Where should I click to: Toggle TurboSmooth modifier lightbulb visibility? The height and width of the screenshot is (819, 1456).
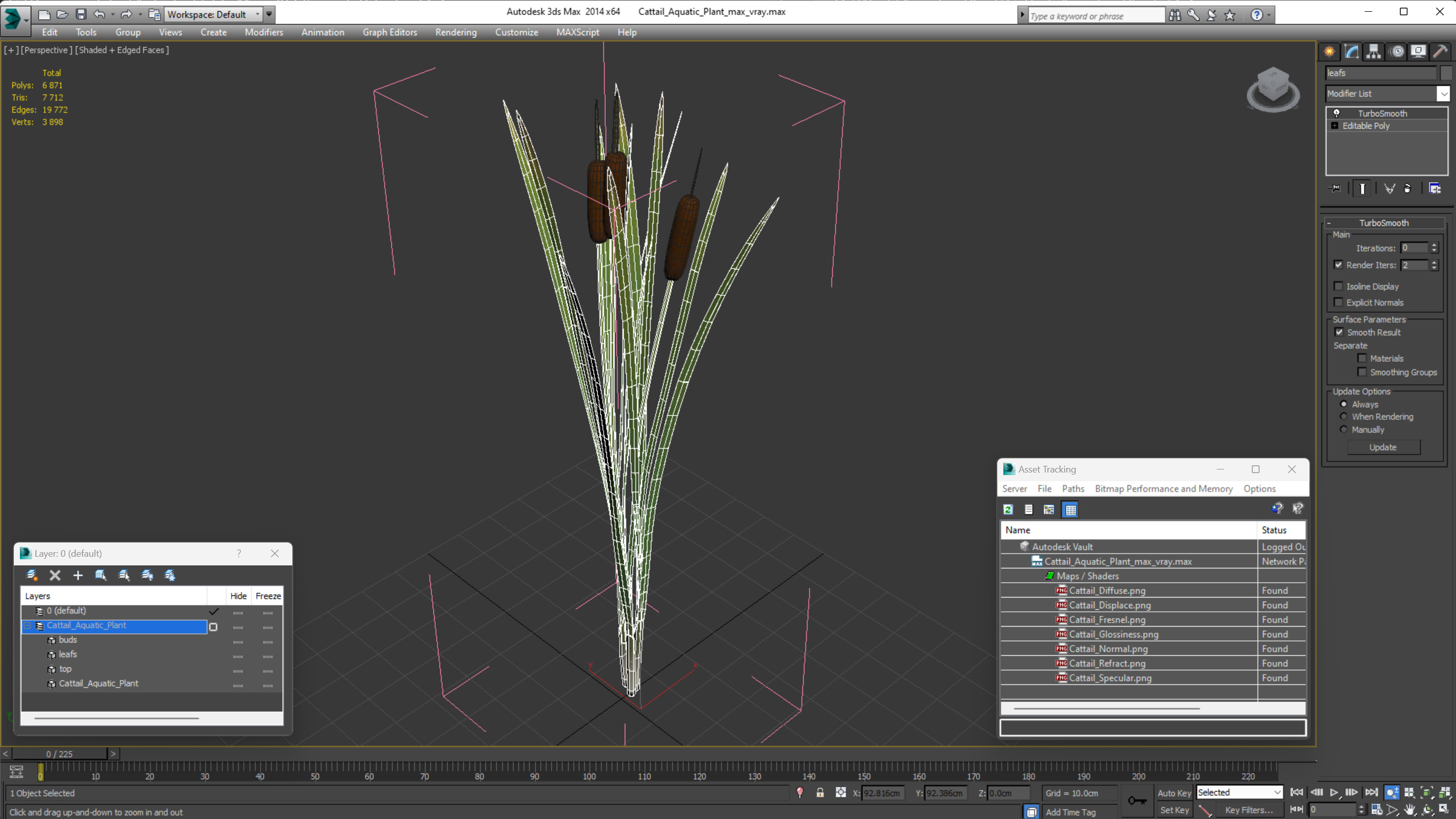tap(1337, 113)
